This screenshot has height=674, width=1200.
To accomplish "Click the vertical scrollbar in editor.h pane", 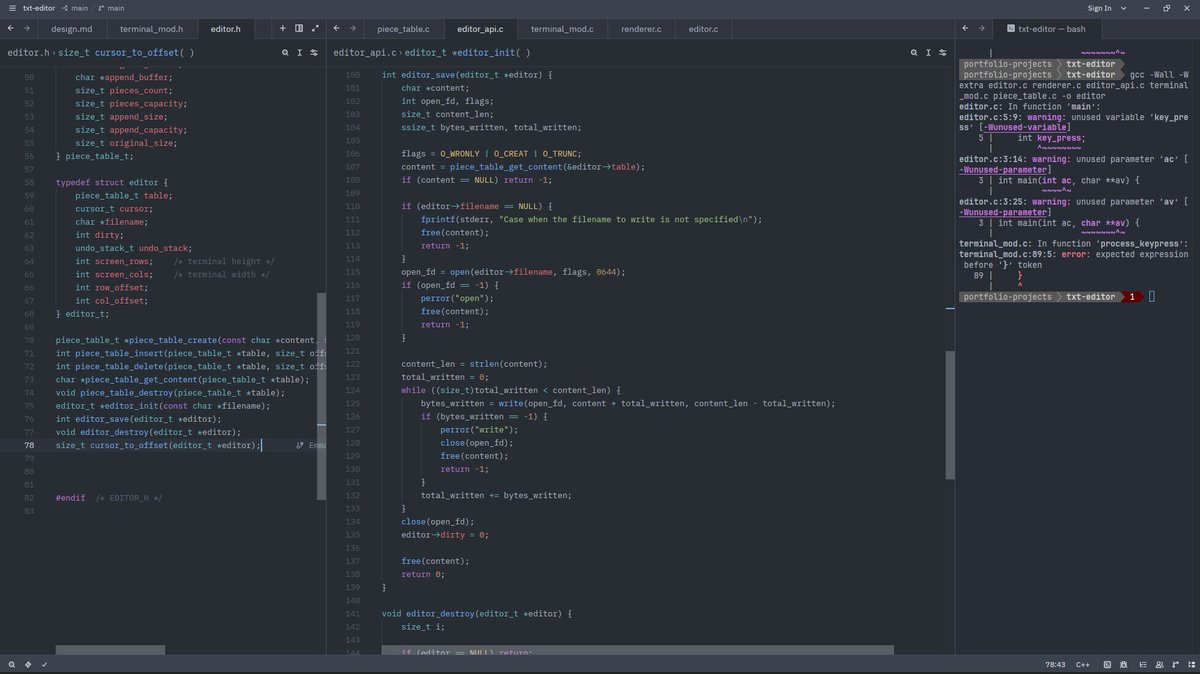I will (322, 396).
